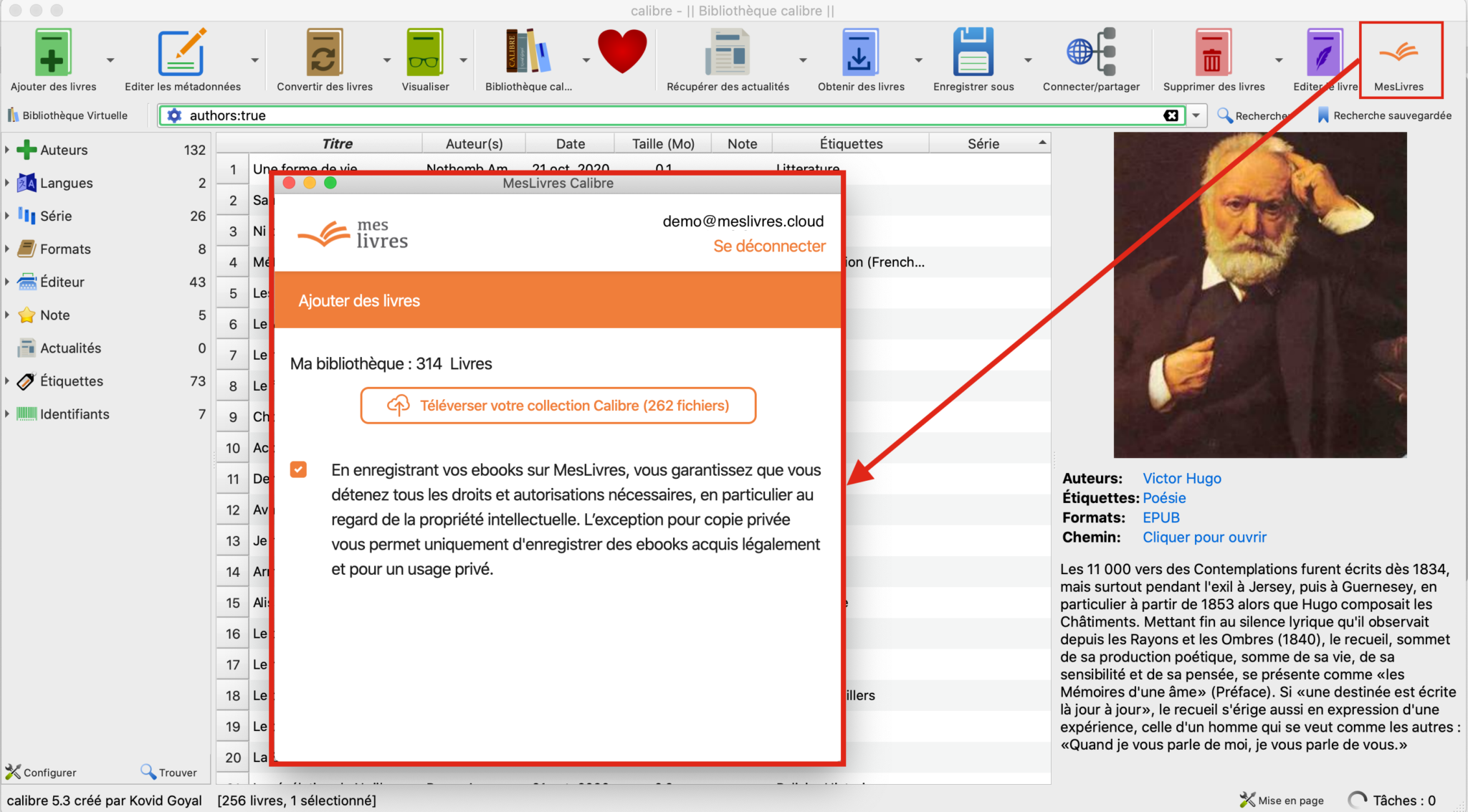
Task: Expand the Étiquettes category
Action: pyautogui.click(x=7, y=381)
